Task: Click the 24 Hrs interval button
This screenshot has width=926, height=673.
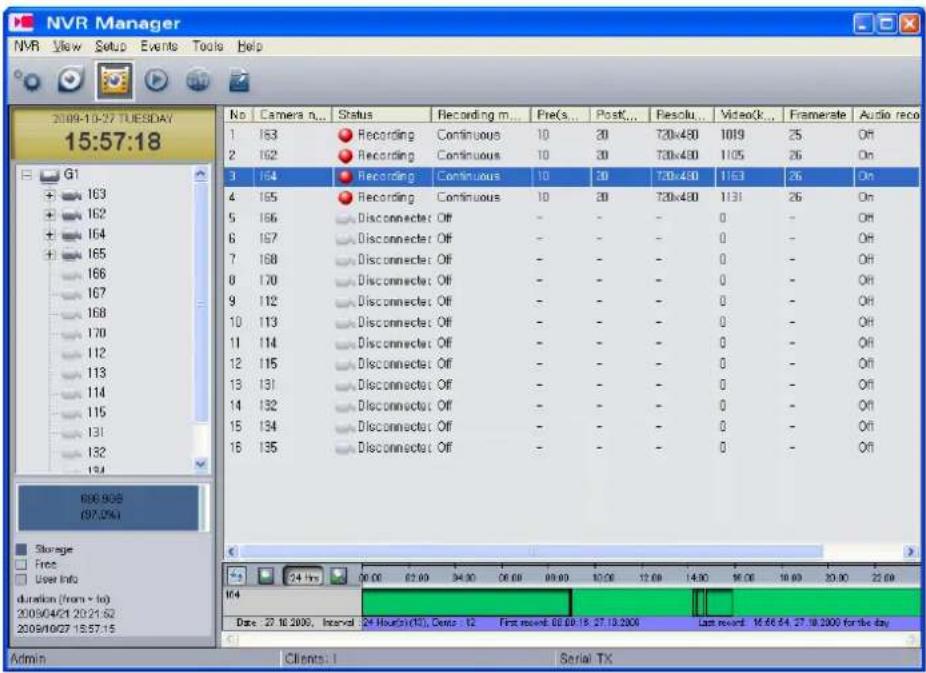Action: click(x=304, y=576)
